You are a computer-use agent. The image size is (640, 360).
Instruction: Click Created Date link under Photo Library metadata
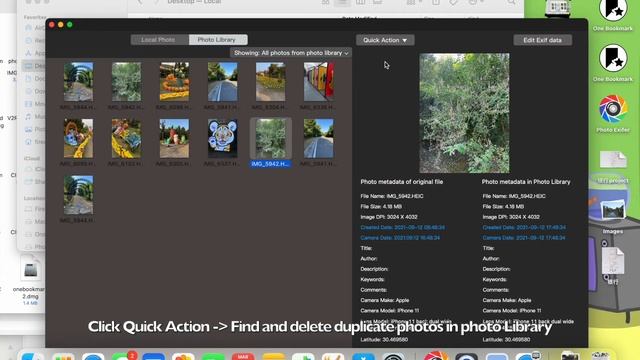click(524, 227)
